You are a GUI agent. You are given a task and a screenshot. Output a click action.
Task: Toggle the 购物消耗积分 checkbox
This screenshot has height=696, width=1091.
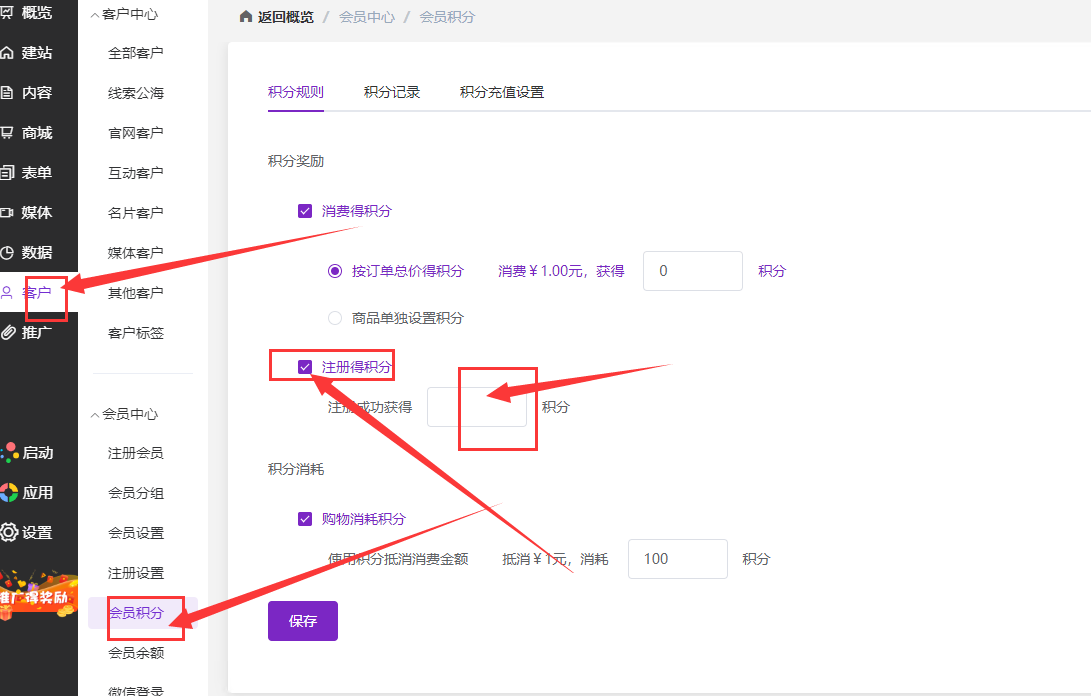coord(305,519)
